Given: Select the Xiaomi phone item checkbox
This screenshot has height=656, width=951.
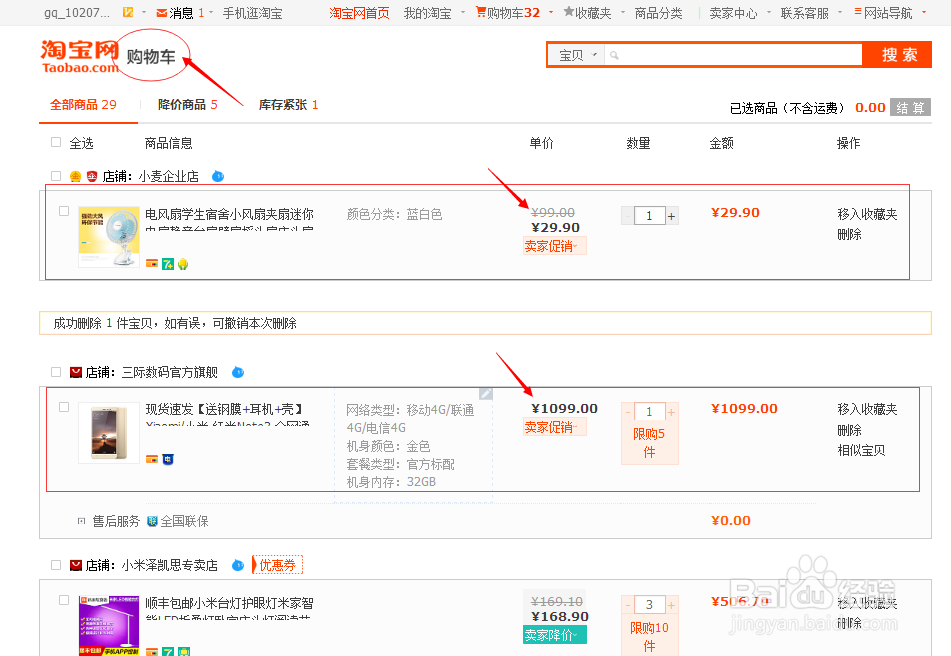Looking at the screenshot, I should (x=64, y=407).
